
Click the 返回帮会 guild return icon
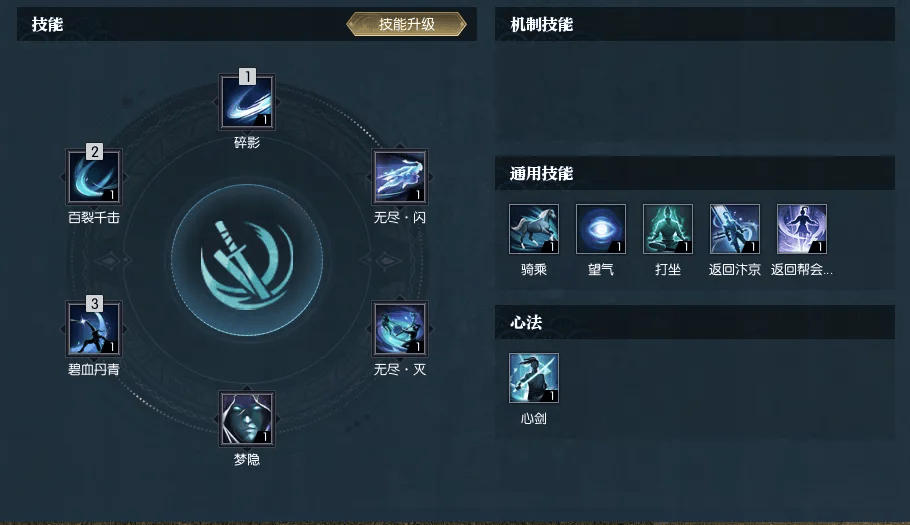click(802, 229)
